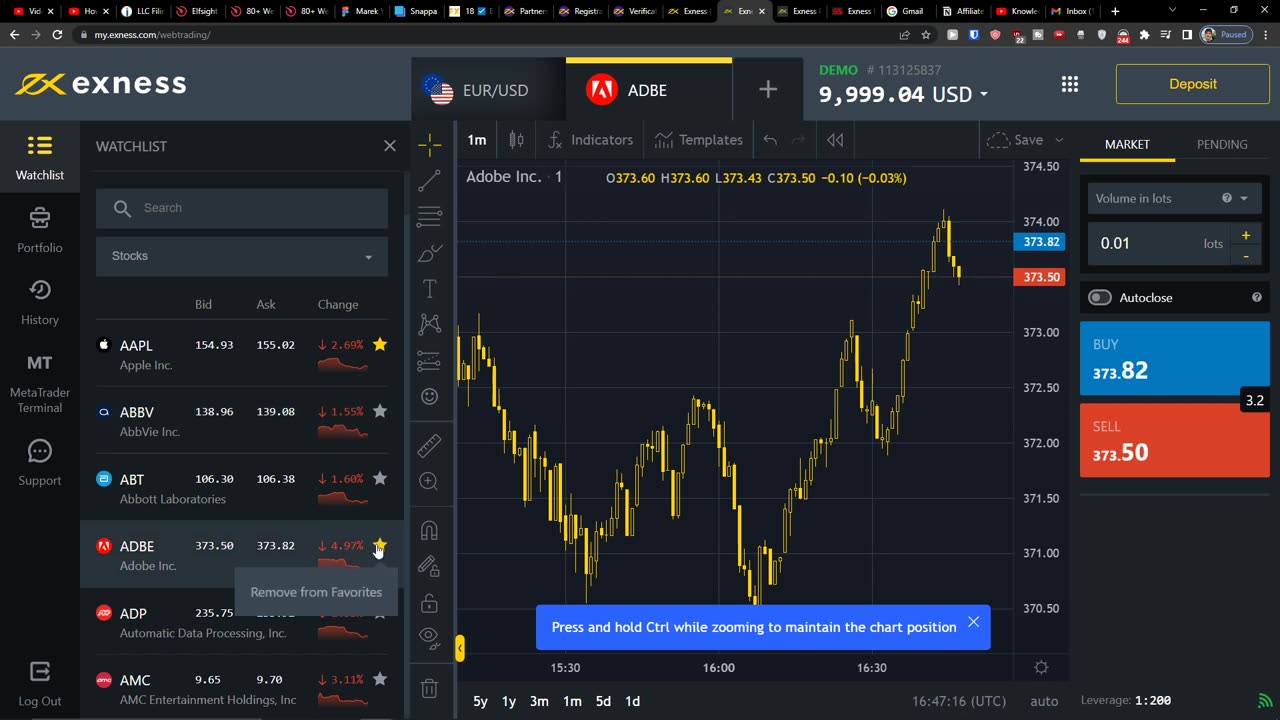Toggle auto price scale
Viewport: 1280px width, 720px height.
1044,701
